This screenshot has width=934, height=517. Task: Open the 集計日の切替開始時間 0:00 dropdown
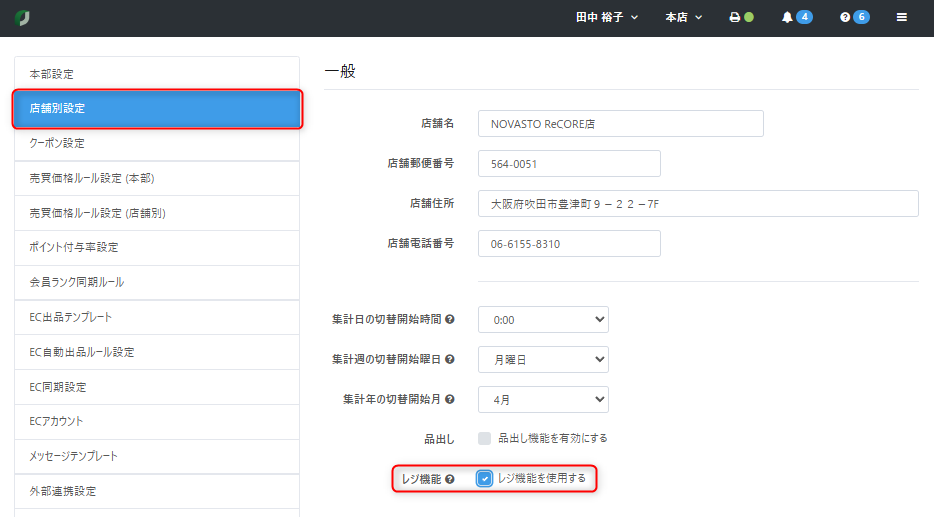[x=543, y=320]
